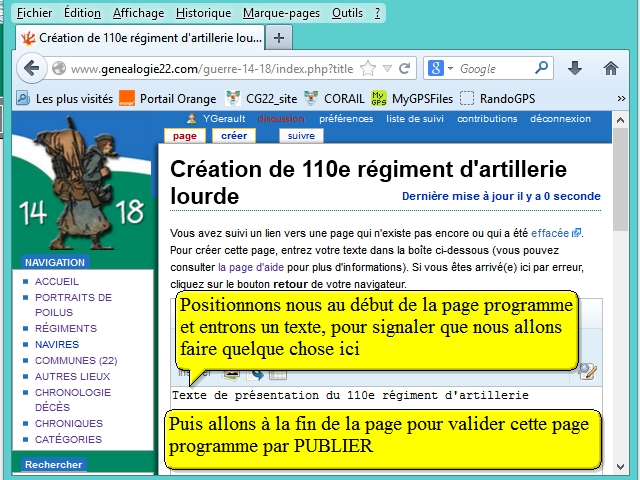Click the déconnexion link
The width and height of the screenshot is (640, 480).
[560, 119]
